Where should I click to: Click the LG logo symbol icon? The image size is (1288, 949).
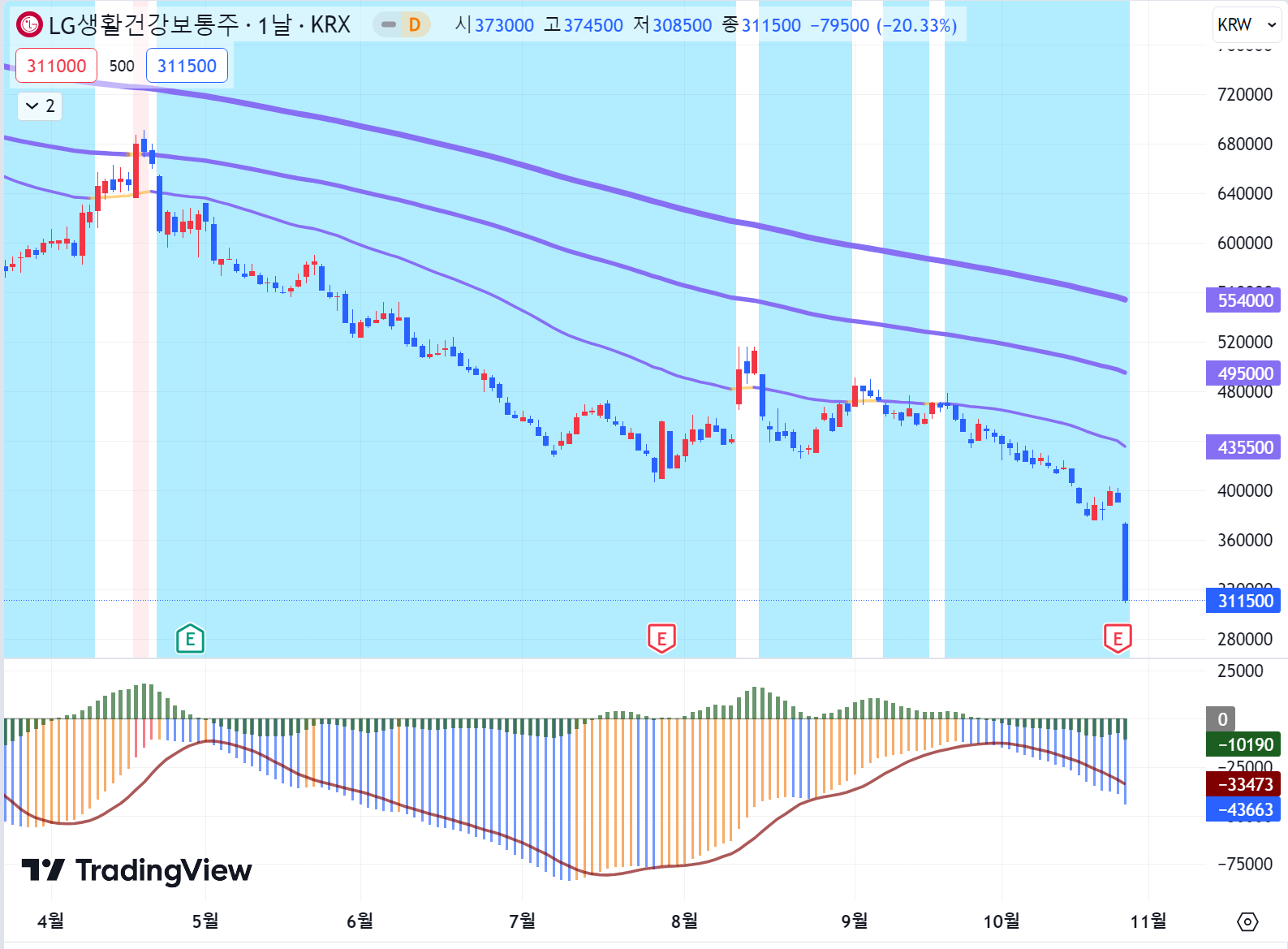(x=30, y=25)
